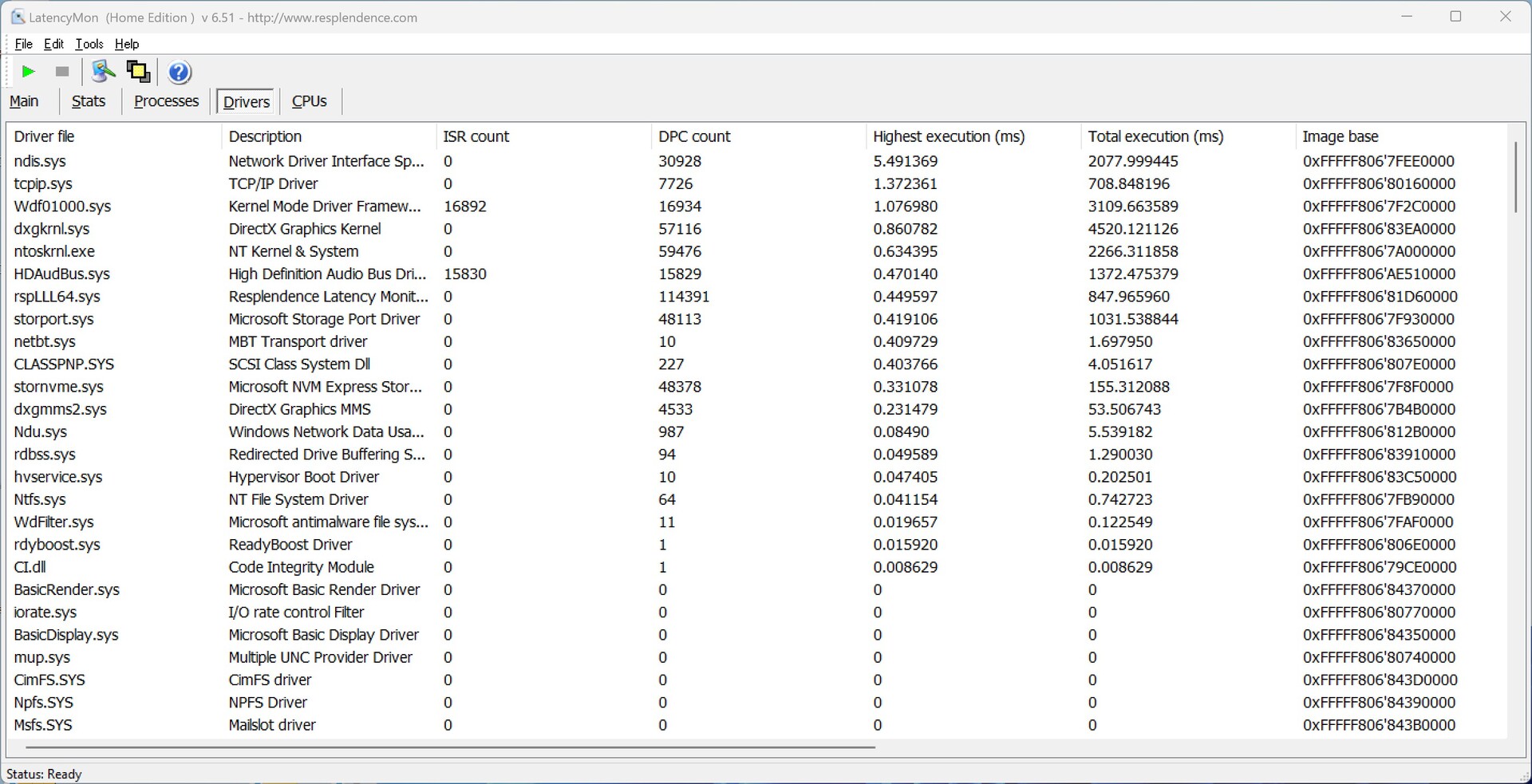
Task: Click highest execution value 5.491369
Action: [906, 161]
